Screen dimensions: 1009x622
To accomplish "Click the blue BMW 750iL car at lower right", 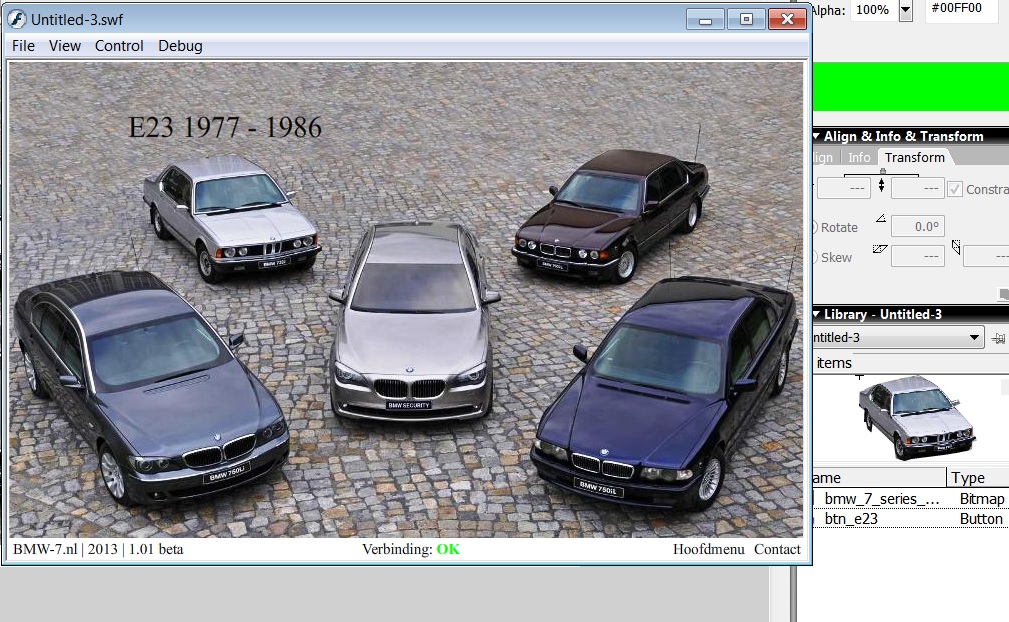I will [663, 392].
